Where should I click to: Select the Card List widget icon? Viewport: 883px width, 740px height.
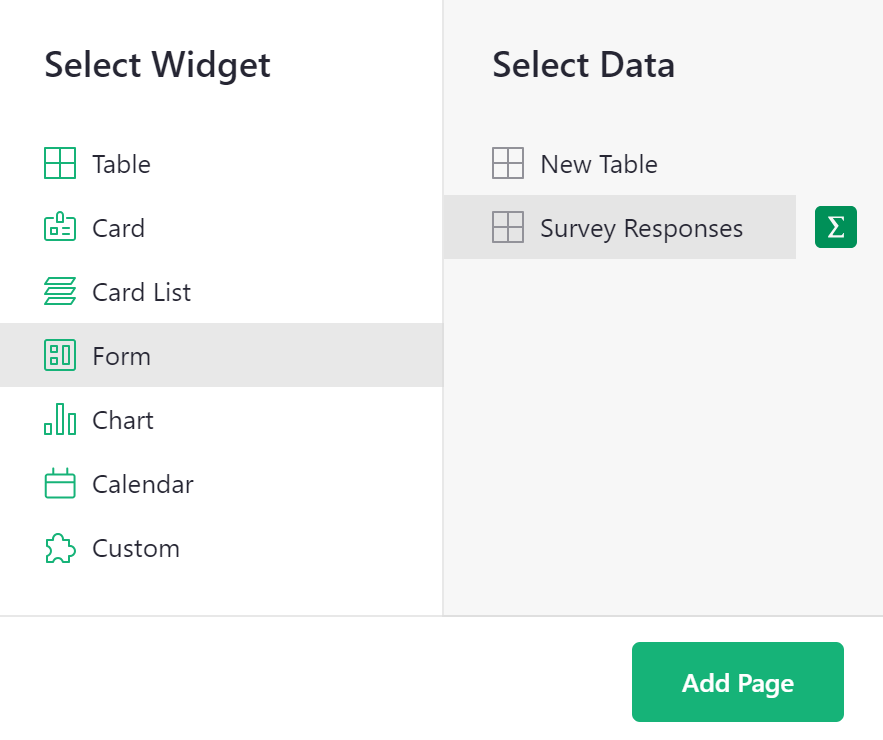coord(60,291)
